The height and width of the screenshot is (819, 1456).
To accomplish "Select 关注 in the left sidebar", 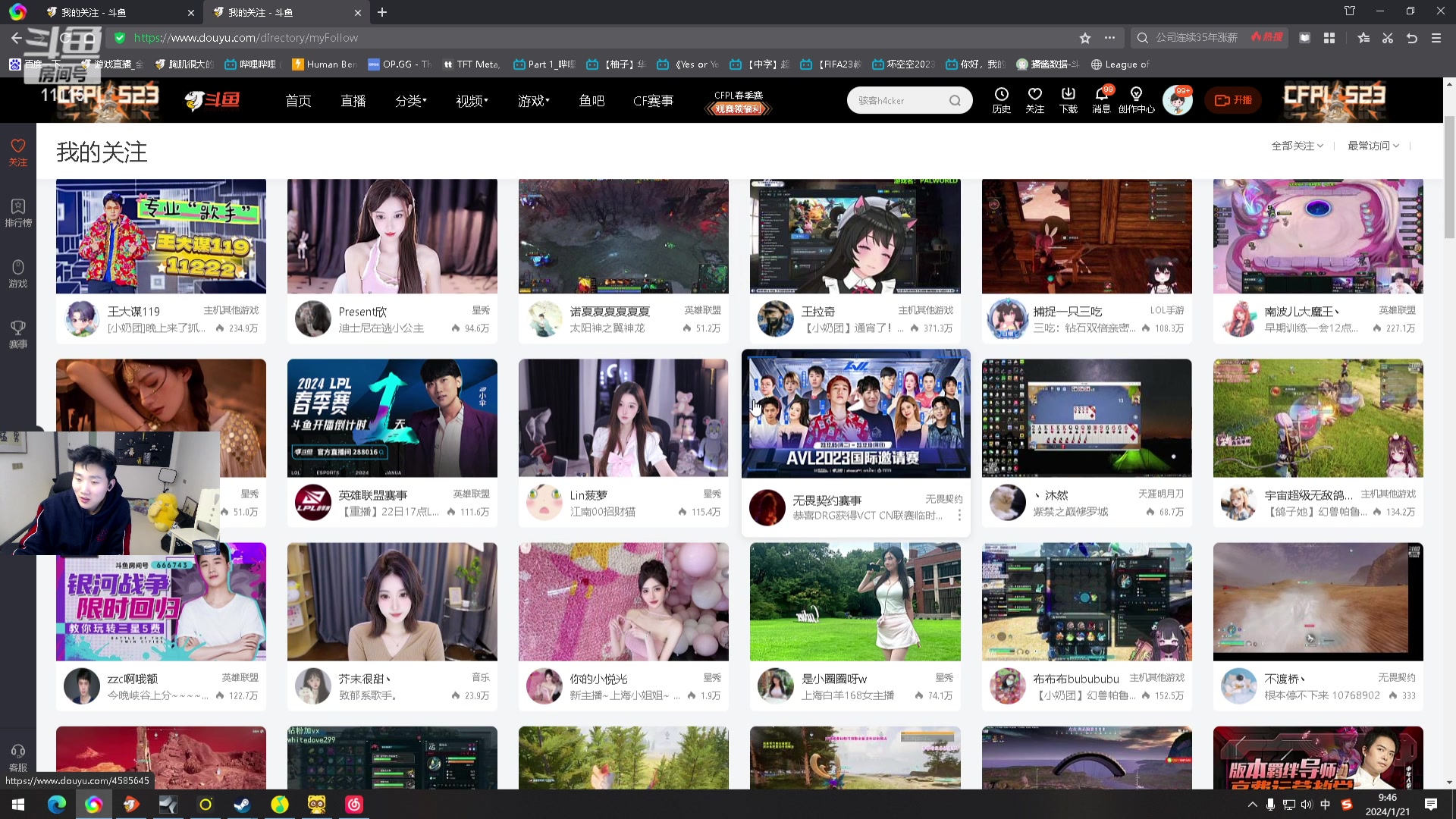I will [18, 152].
